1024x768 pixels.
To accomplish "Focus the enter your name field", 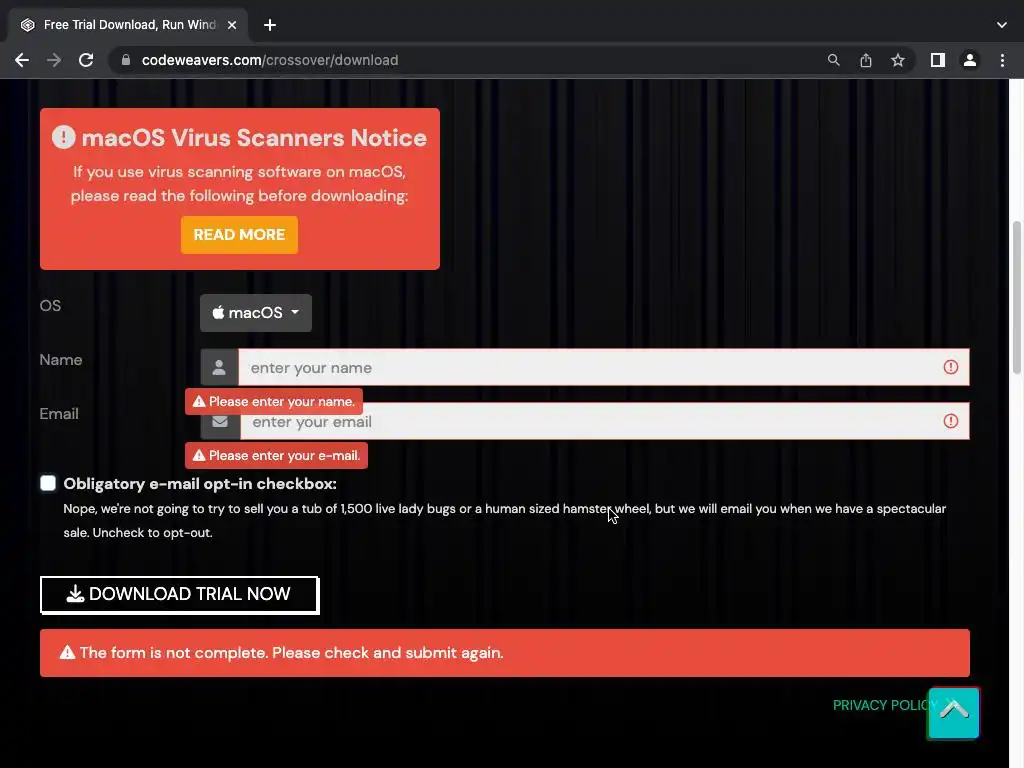I will 603,367.
